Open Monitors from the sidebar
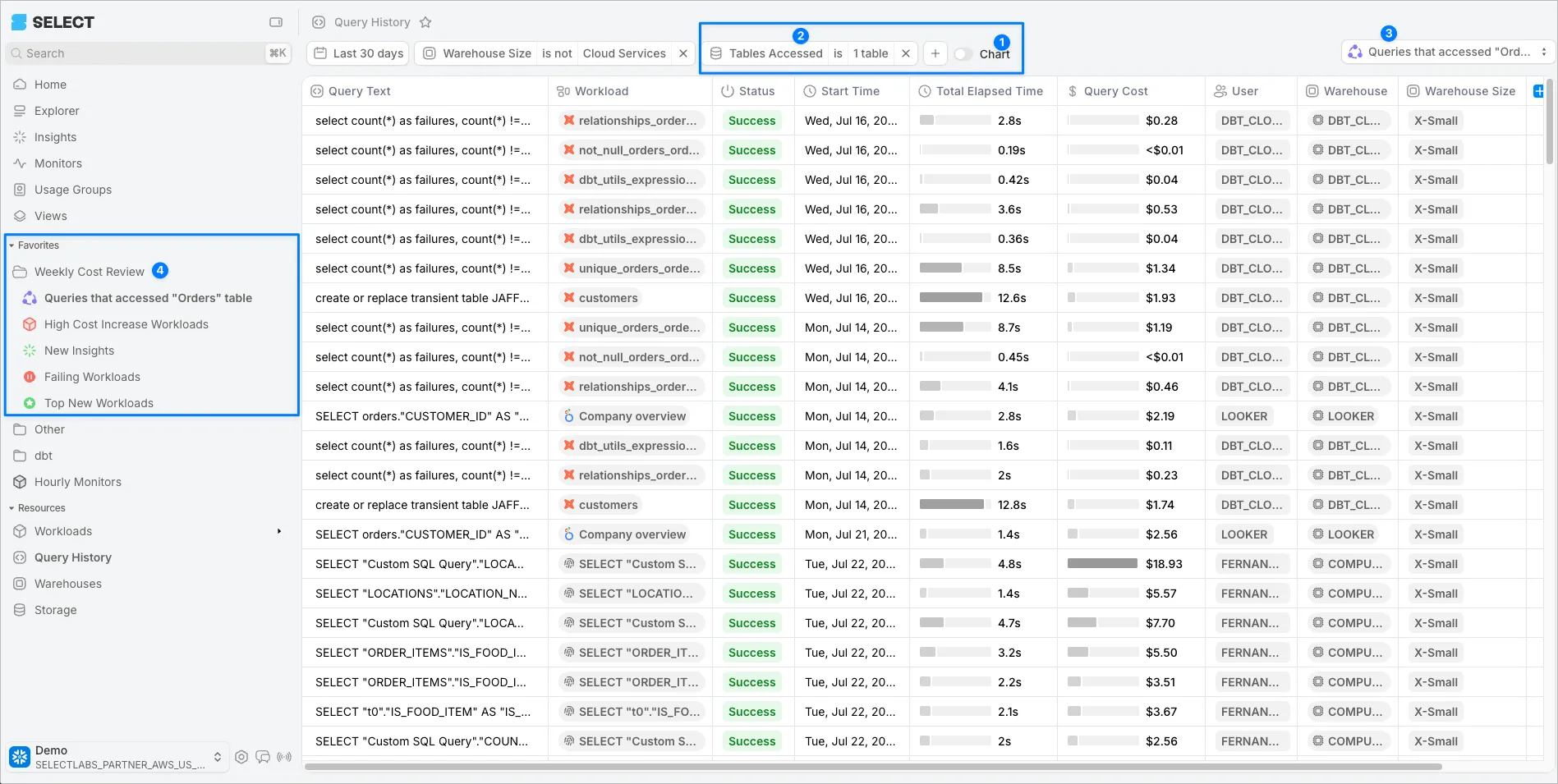Image resolution: width=1558 pixels, height=784 pixels. click(58, 163)
